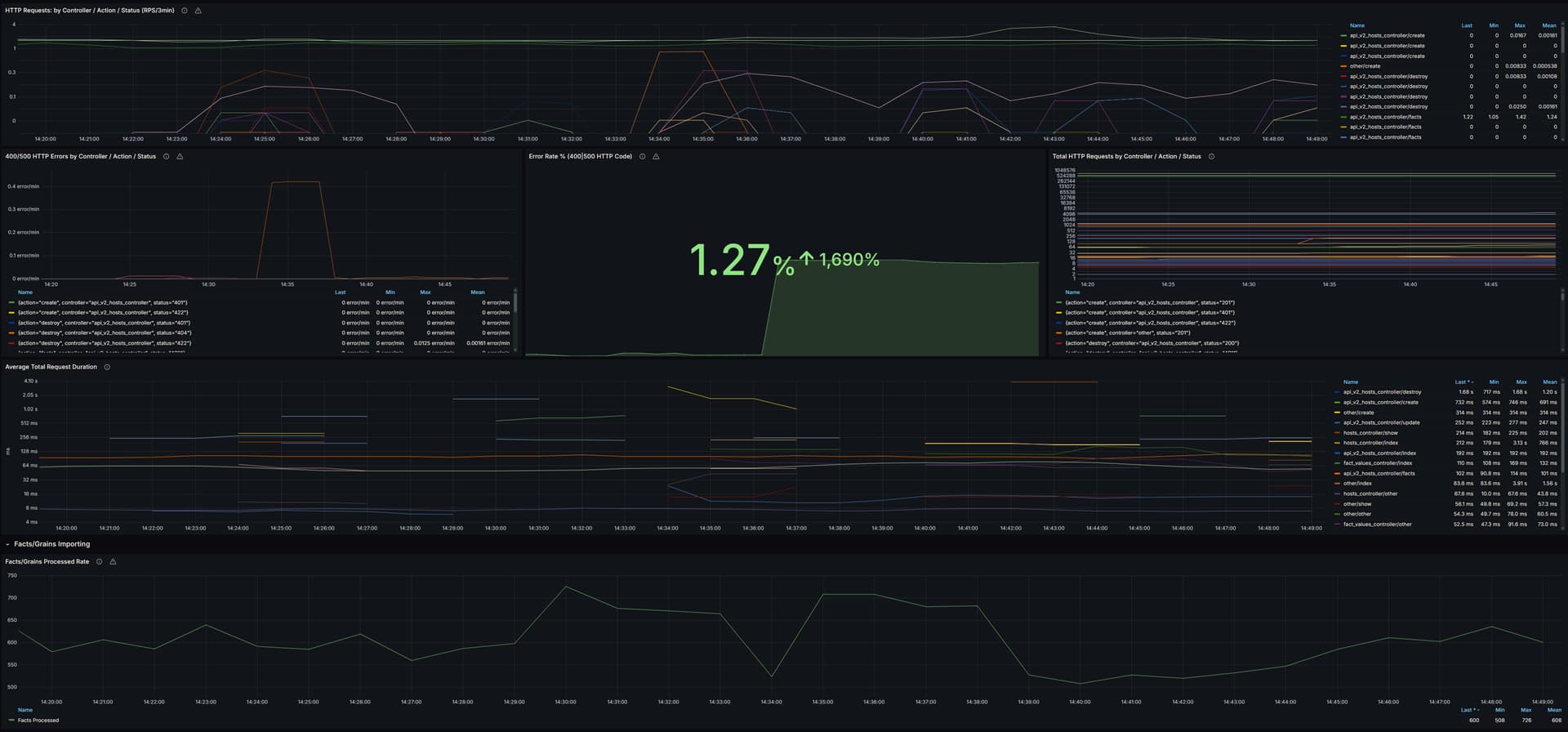Open info icon for Total HTTP Requests panel
This screenshot has width=1568, height=732.
pyautogui.click(x=1211, y=156)
